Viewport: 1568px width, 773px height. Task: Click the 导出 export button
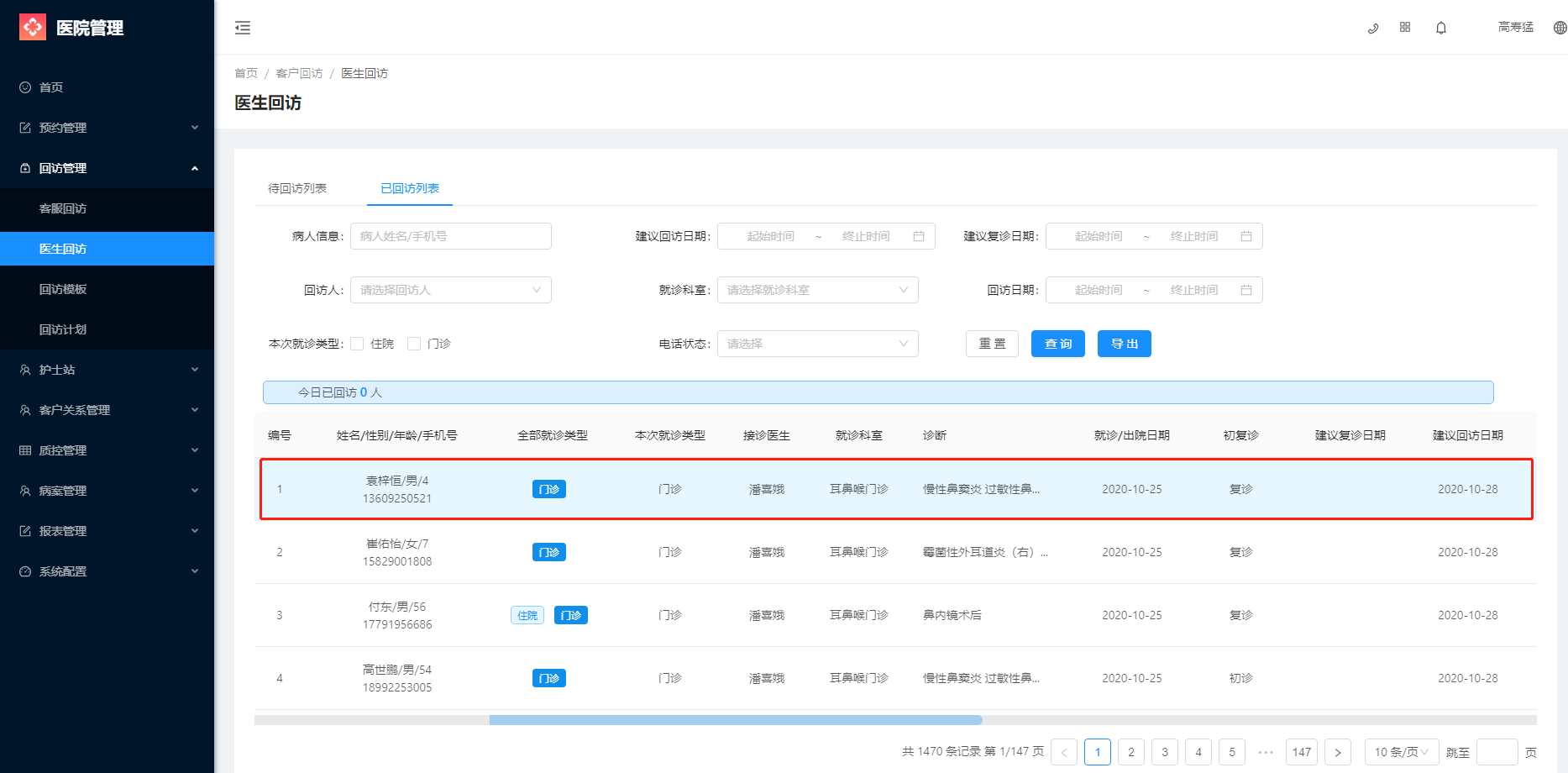tap(1125, 344)
